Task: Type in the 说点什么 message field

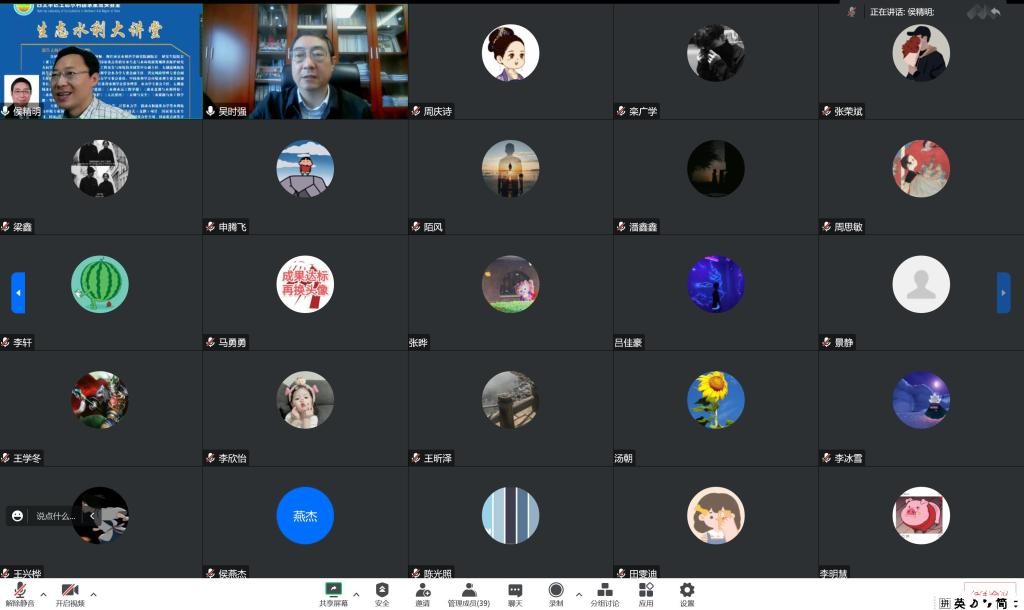Action: 56,516
